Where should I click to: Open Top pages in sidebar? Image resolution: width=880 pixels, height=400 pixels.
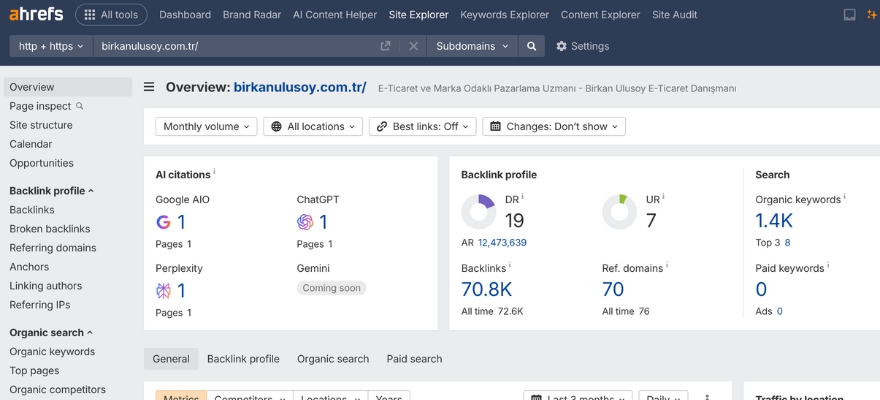point(34,371)
